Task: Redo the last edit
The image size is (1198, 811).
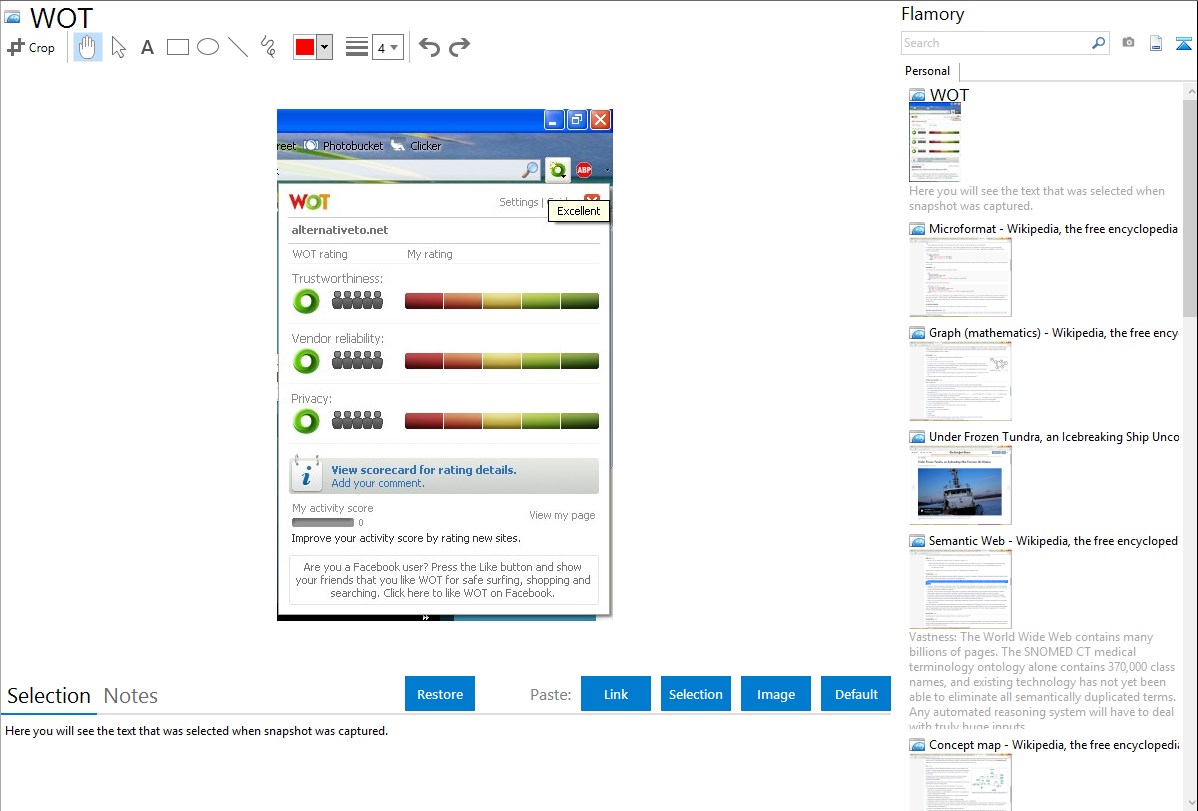Action: tap(459, 47)
